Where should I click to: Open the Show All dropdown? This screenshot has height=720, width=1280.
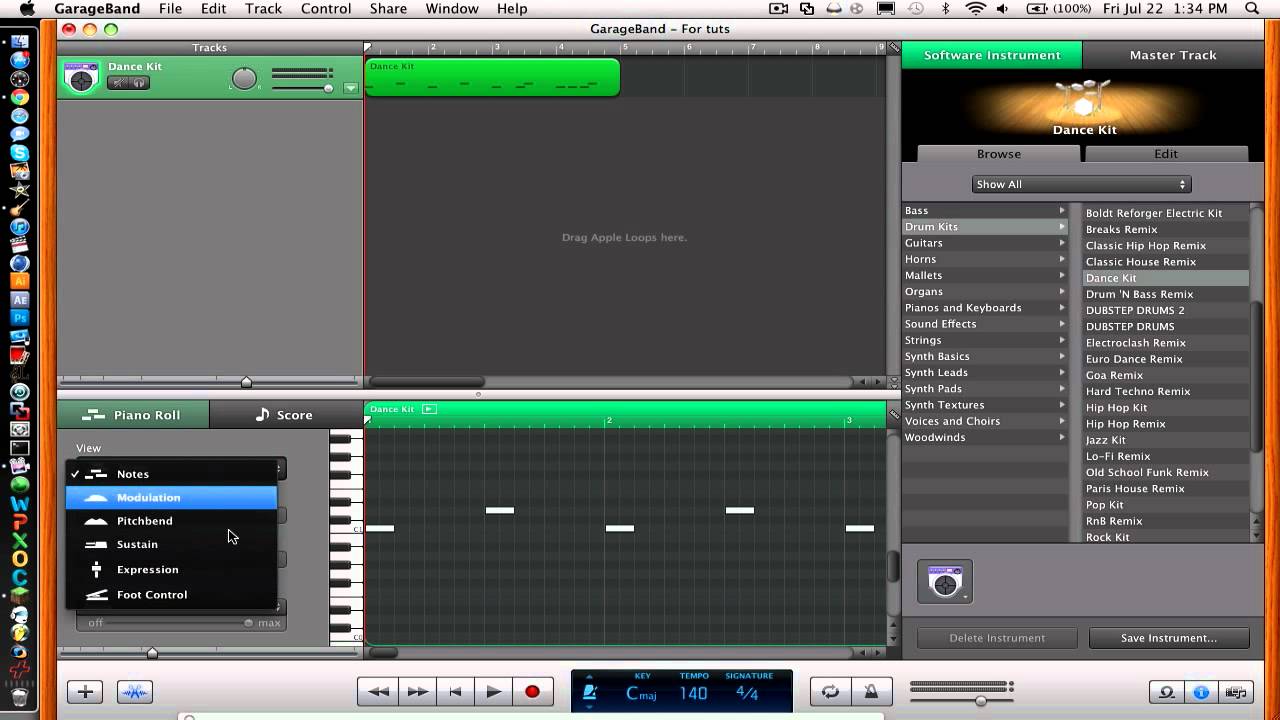1081,184
